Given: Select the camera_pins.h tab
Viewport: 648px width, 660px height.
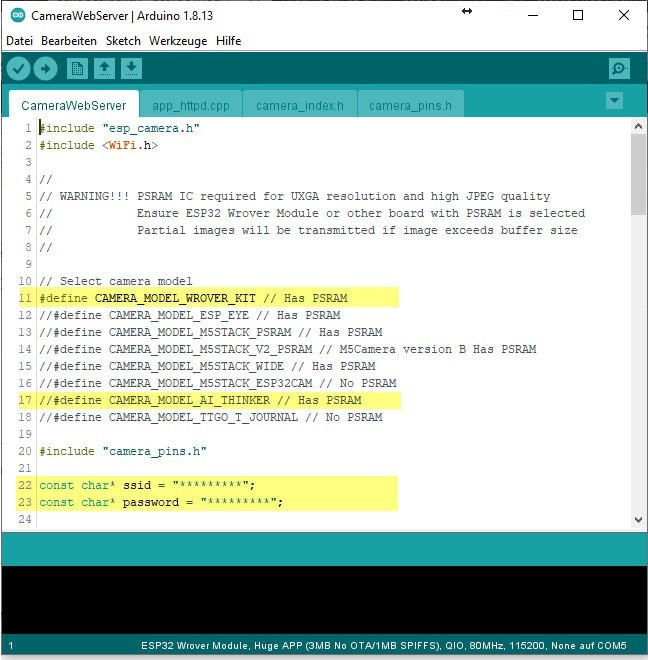Looking at the screenshot, I should (409, 105).
